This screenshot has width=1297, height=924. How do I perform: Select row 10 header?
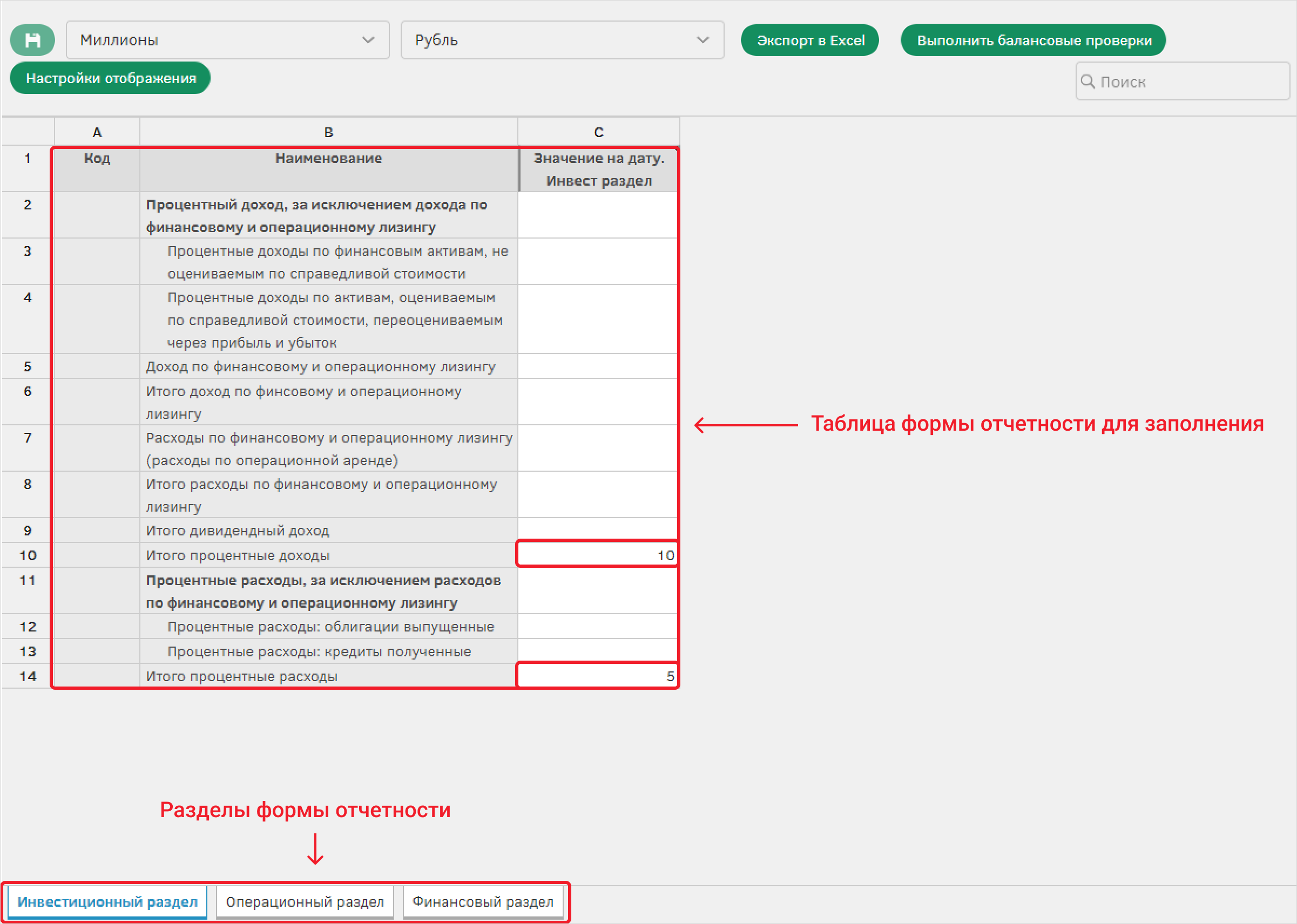coord(28,555)
